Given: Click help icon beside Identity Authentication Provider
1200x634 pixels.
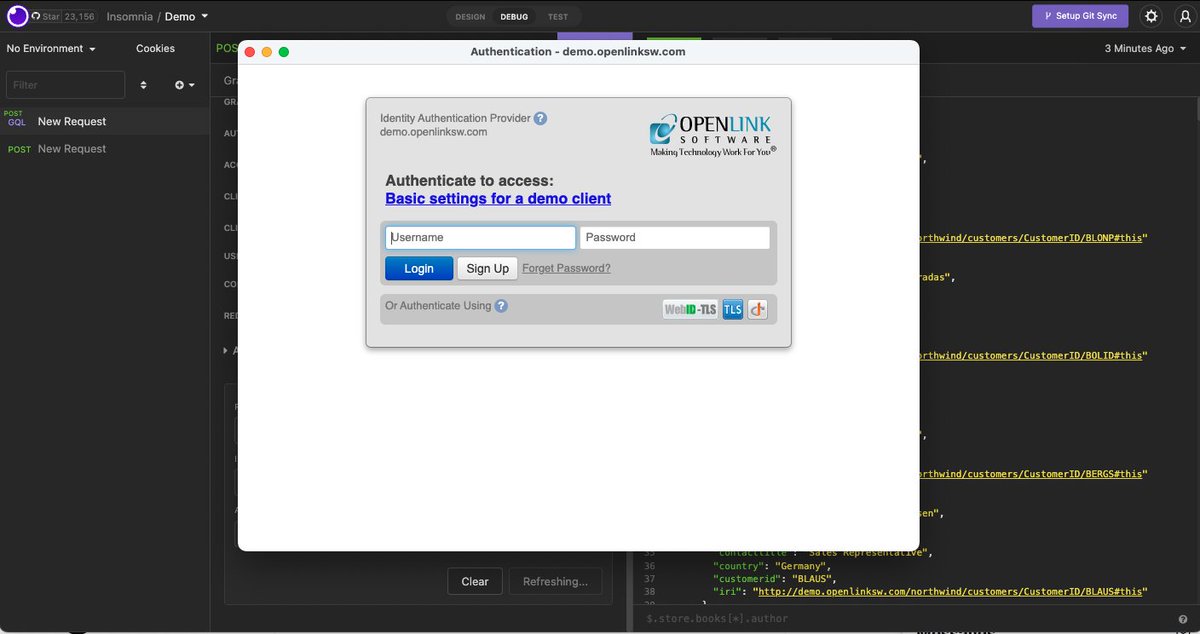Looking at the screenshot, I should tap(540, 118).
